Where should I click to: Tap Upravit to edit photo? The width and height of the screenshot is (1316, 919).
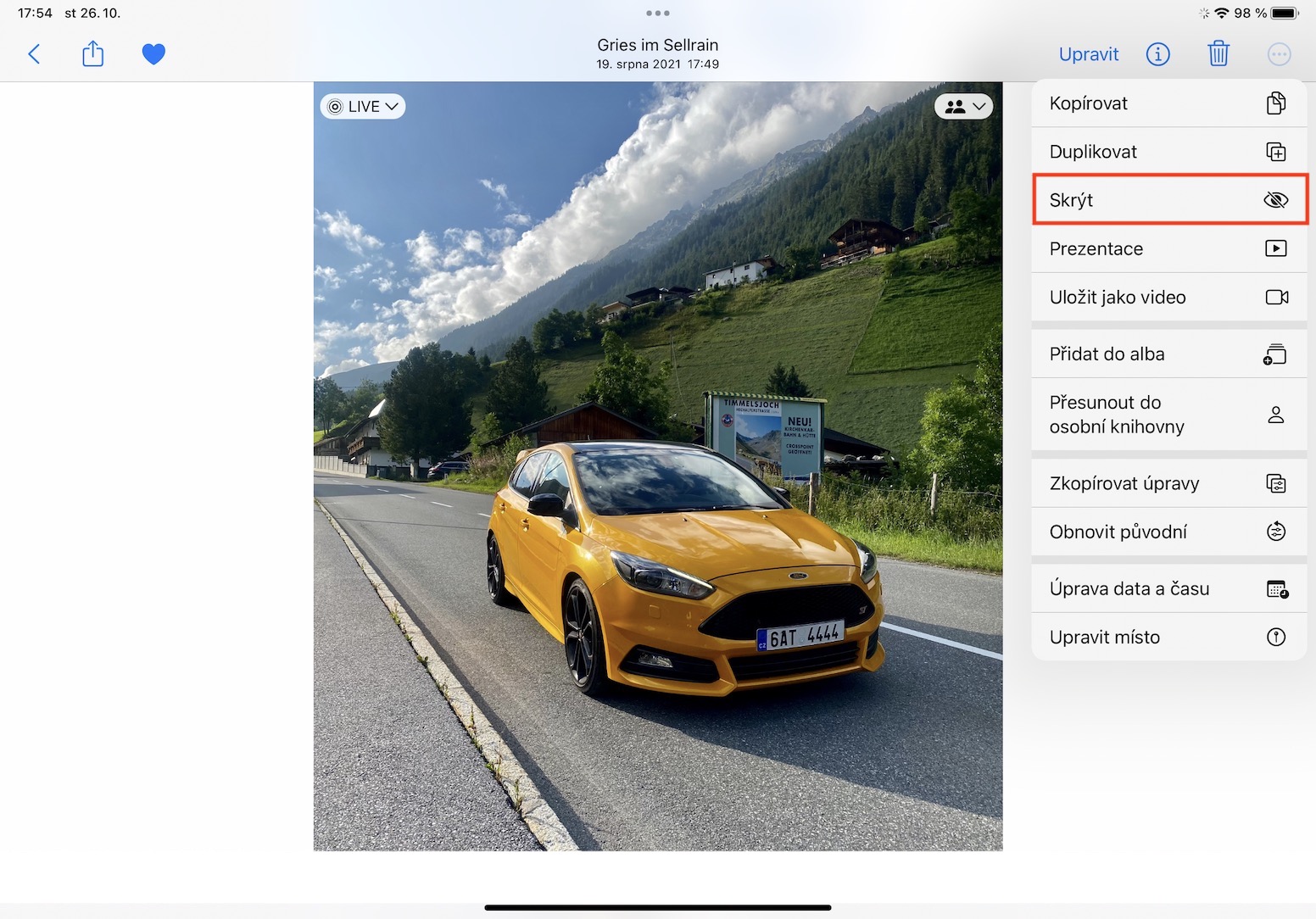pyautogui.click(x=1089, y=54)
